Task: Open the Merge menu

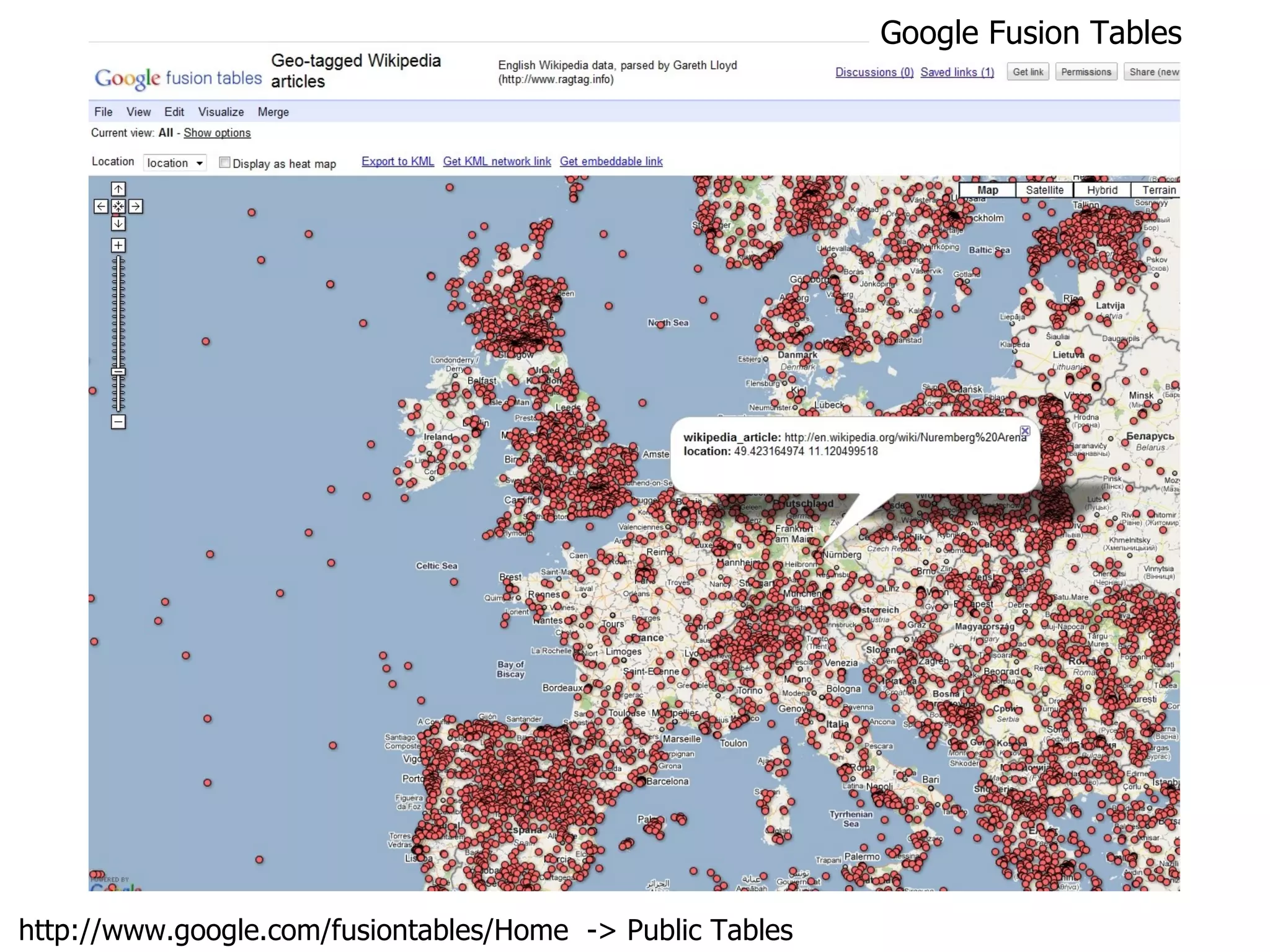Action: point(273,112)
